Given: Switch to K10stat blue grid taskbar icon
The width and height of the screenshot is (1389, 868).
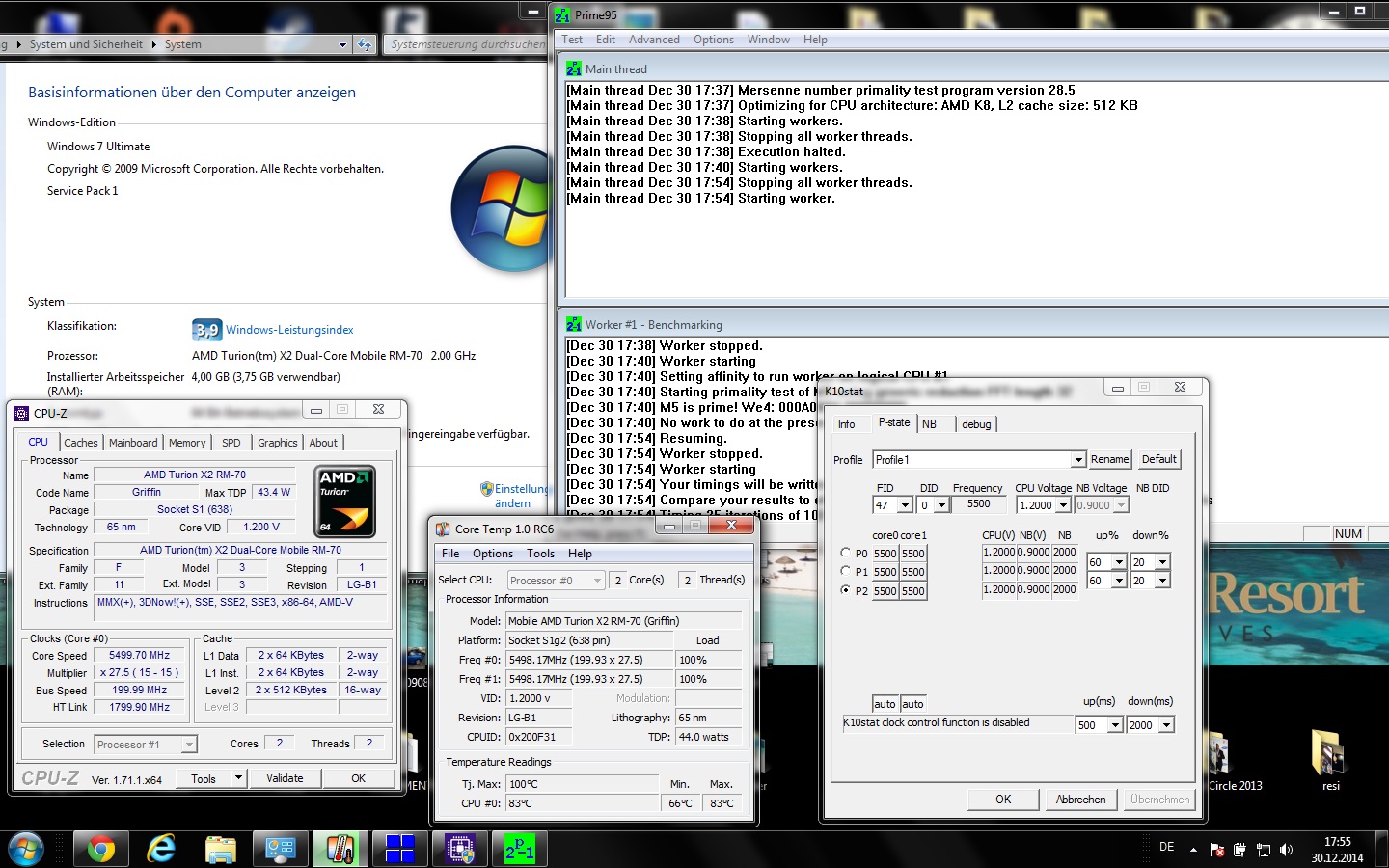Looking at the screenshot, I should point(400,849).
